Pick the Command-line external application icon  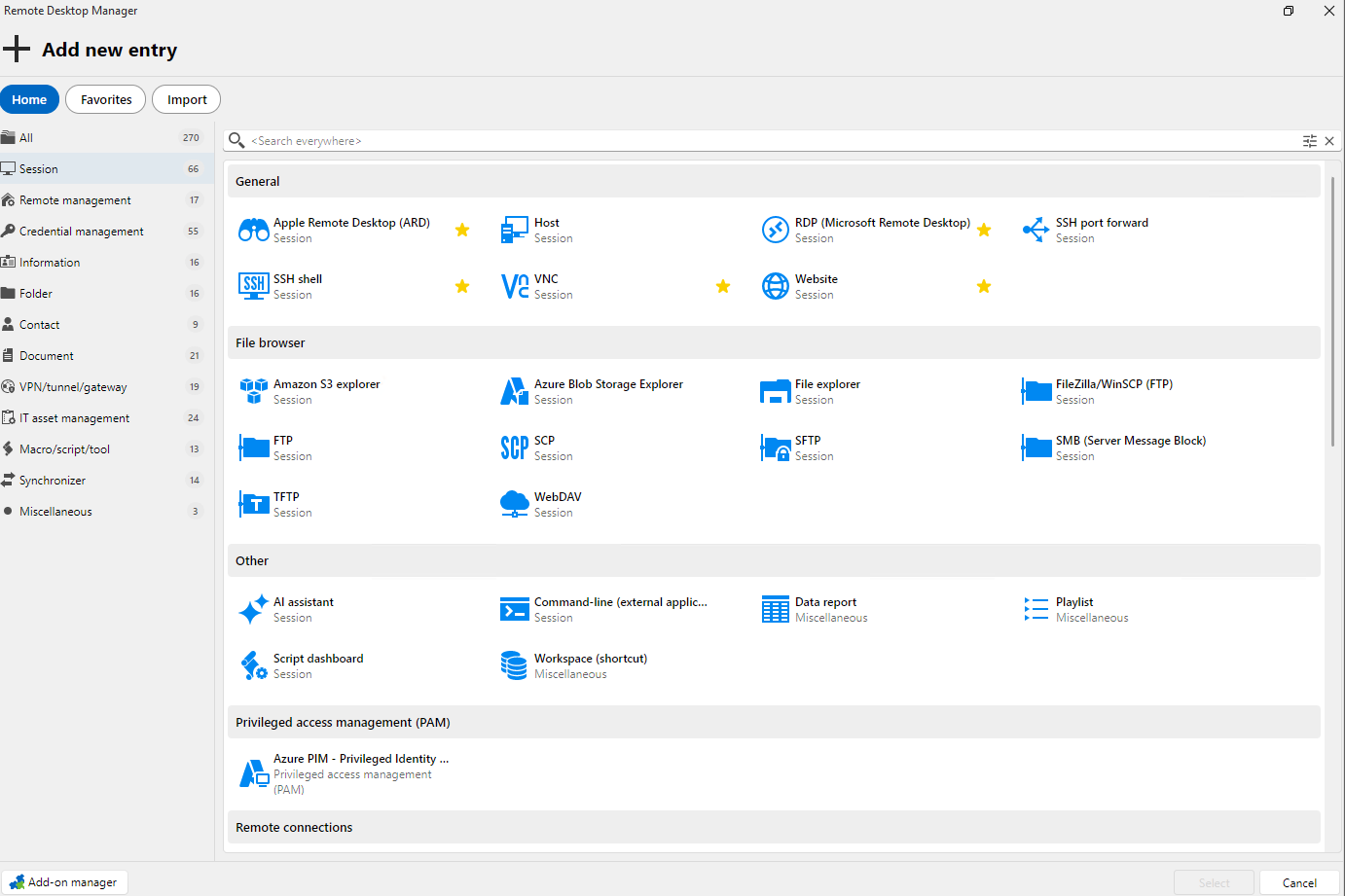tap(515, 610)
